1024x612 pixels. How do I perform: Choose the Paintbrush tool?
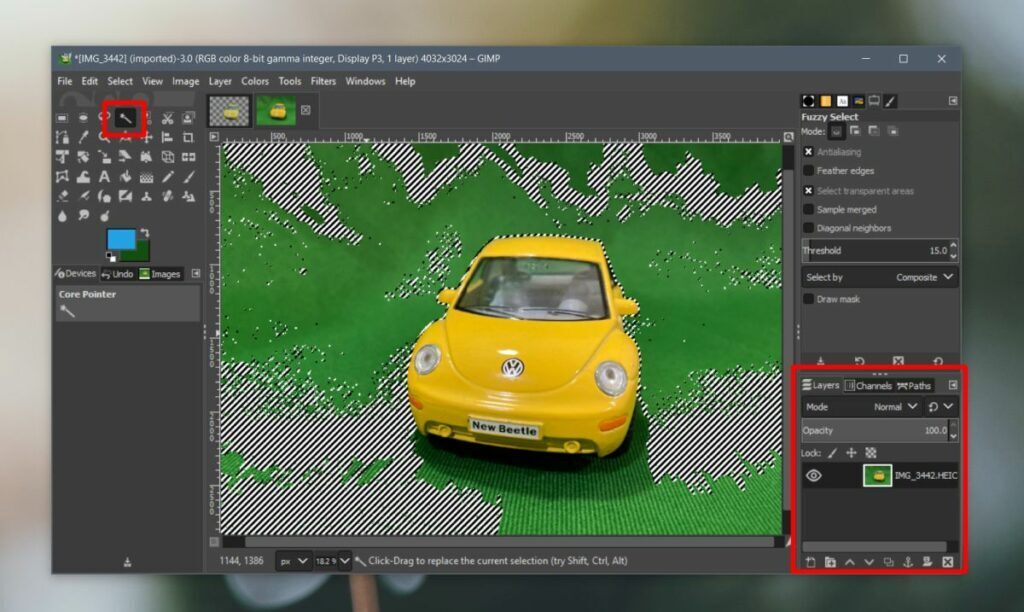coord(189,176)
